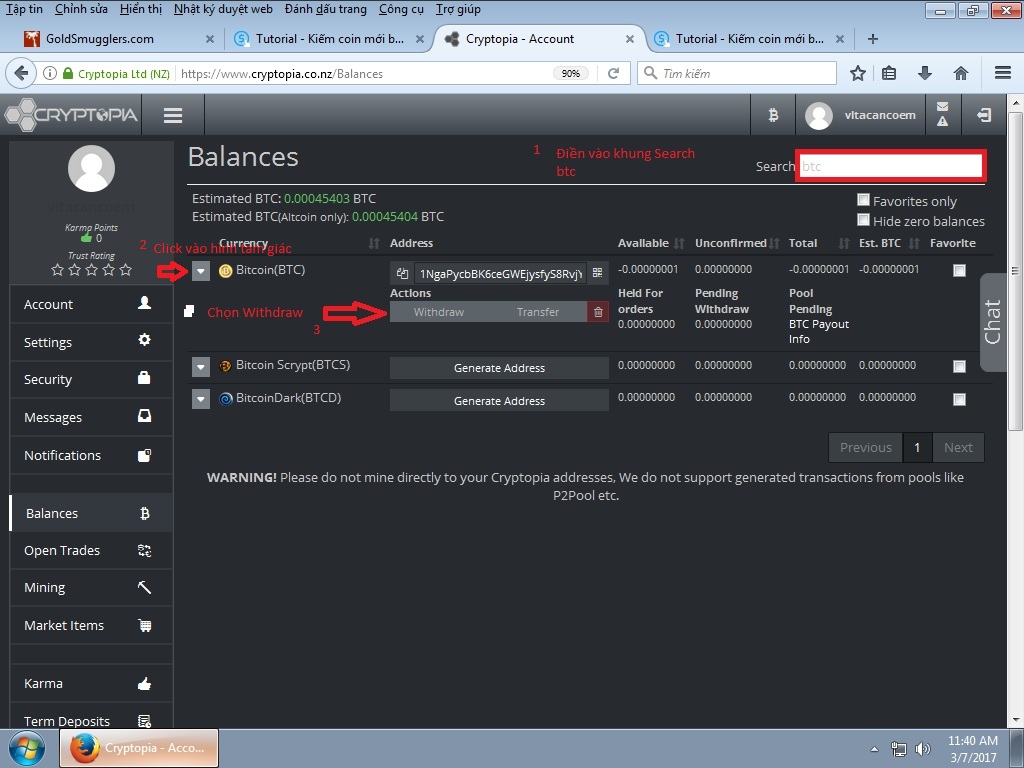Show bookmarks list icon in Firefox toolbar
The height and width of the screenshot is (768, 1024).
889,73
